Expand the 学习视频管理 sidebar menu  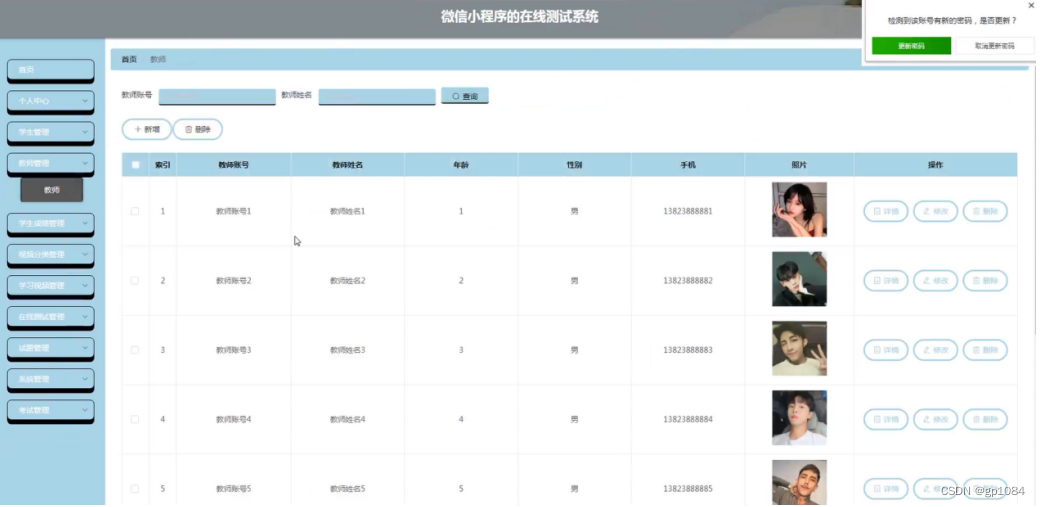50,286
